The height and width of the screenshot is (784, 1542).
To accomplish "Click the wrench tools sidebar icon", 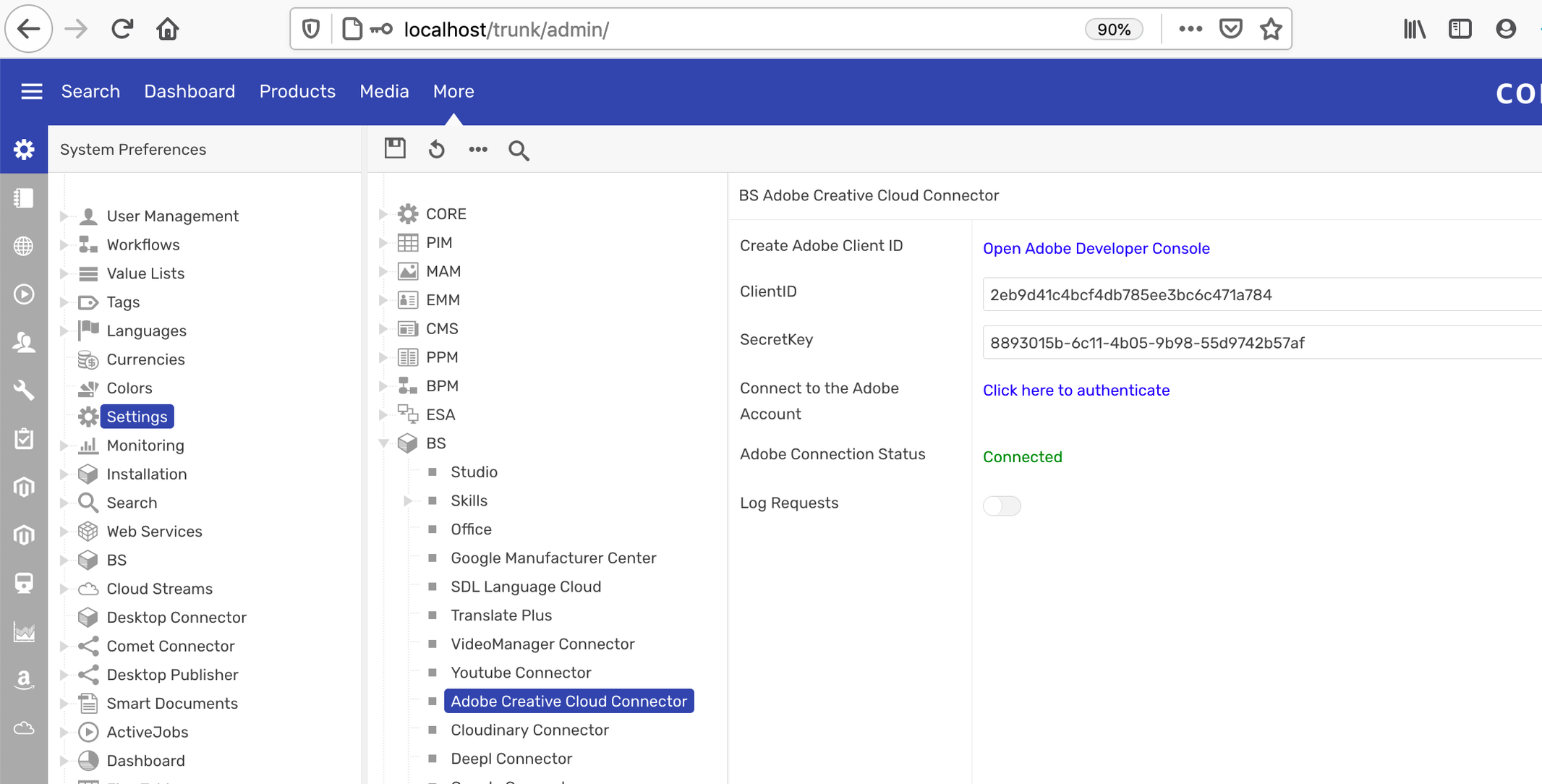I will pyautogui.click(x=24, y=391).
